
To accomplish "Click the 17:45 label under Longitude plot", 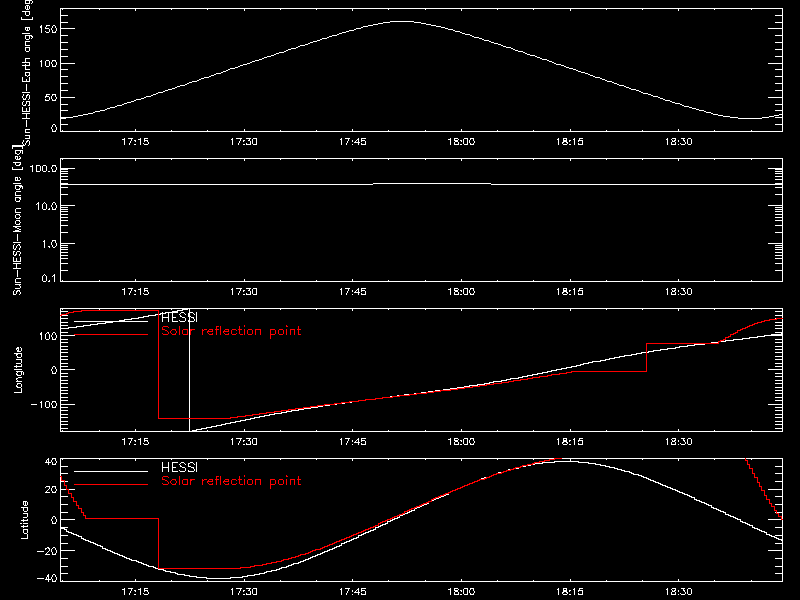I will pos(353,442).
